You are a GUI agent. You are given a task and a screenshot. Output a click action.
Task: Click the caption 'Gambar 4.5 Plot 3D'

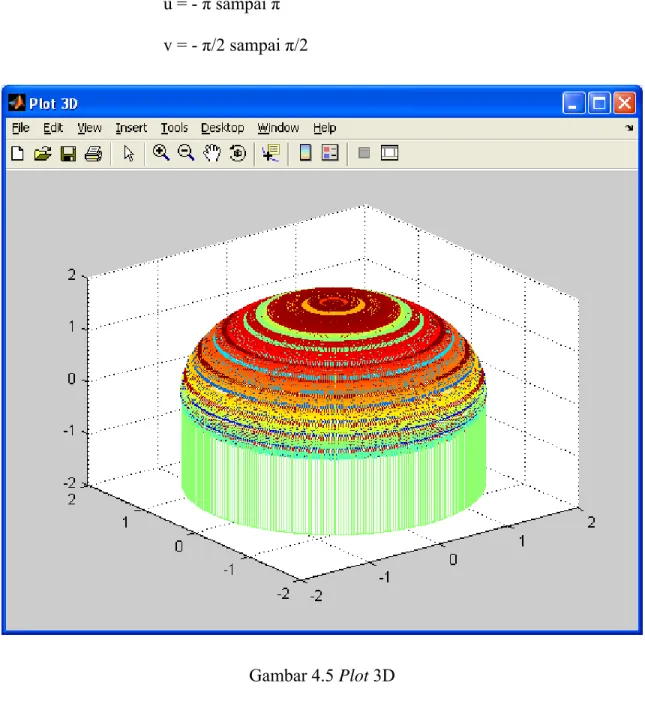coord(322,675)
